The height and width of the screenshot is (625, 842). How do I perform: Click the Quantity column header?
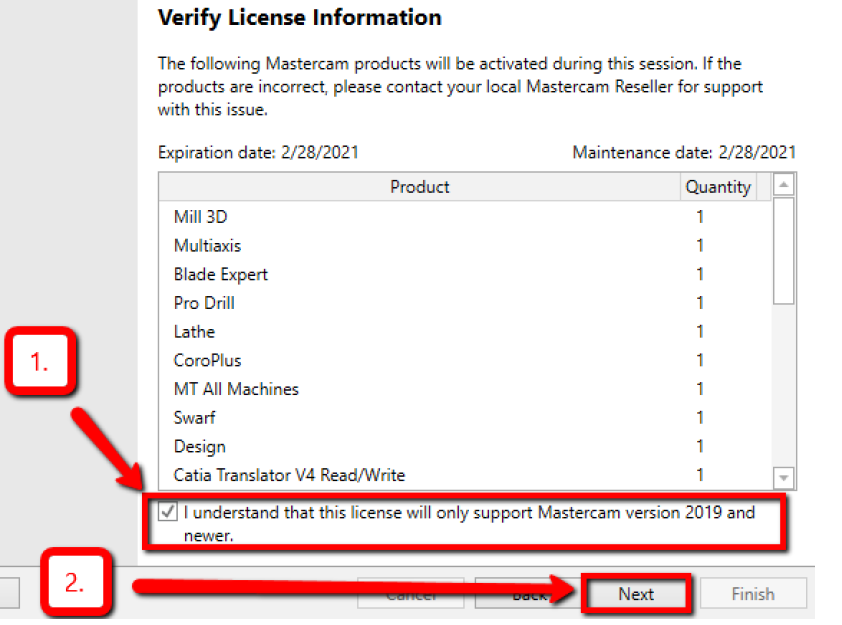point(718,187)
